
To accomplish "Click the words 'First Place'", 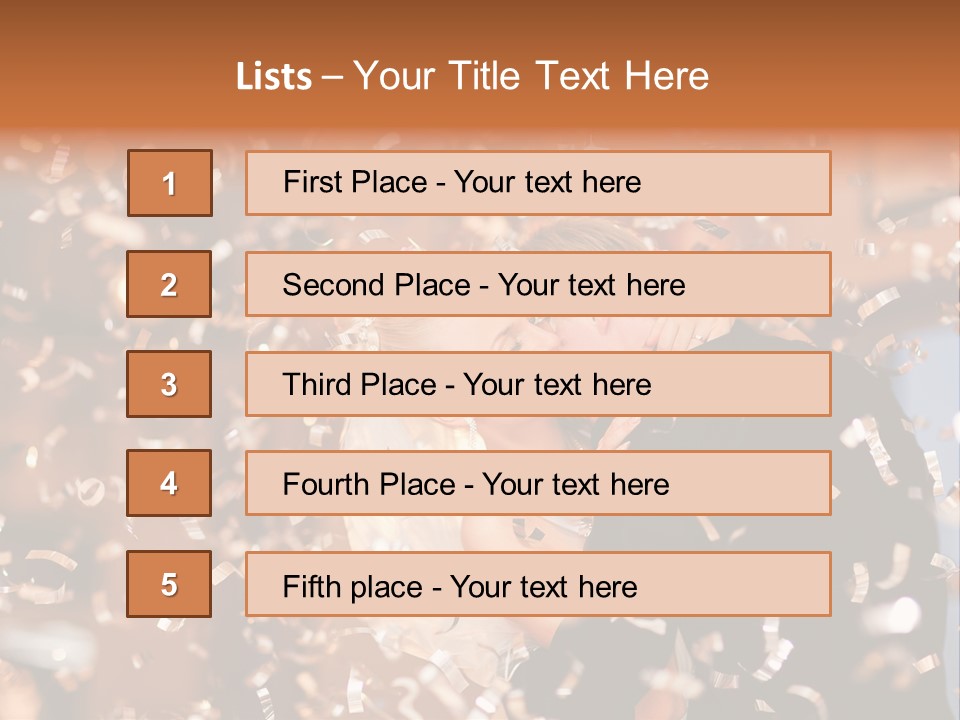I will [356, 182].
